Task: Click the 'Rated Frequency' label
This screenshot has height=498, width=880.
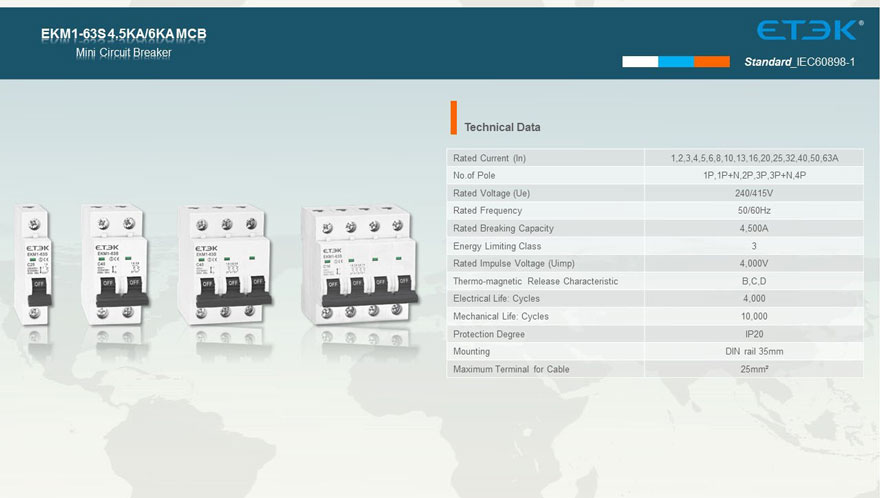Action: point(487,211)
